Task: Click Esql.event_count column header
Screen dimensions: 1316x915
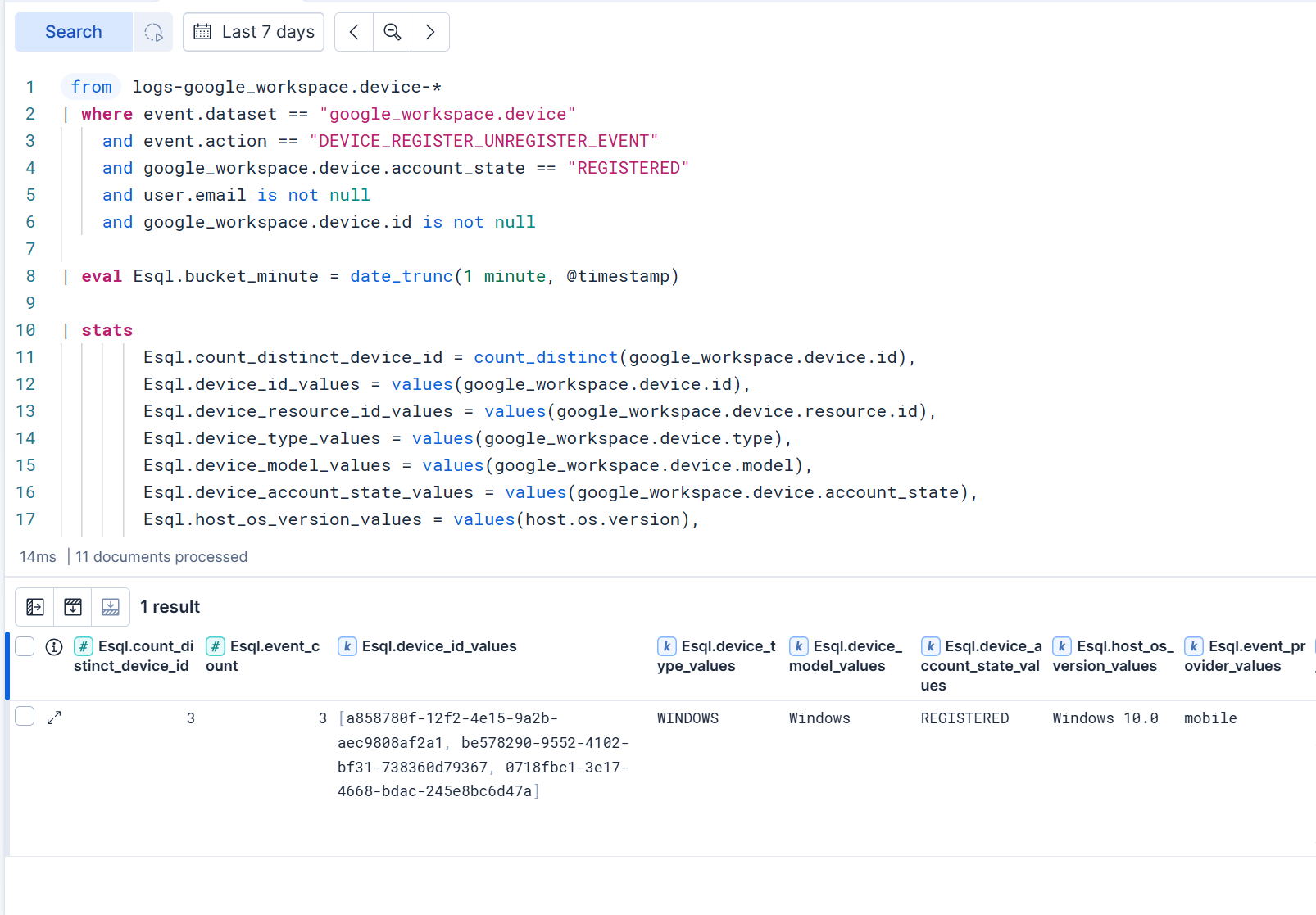Action: coord(264,656)
